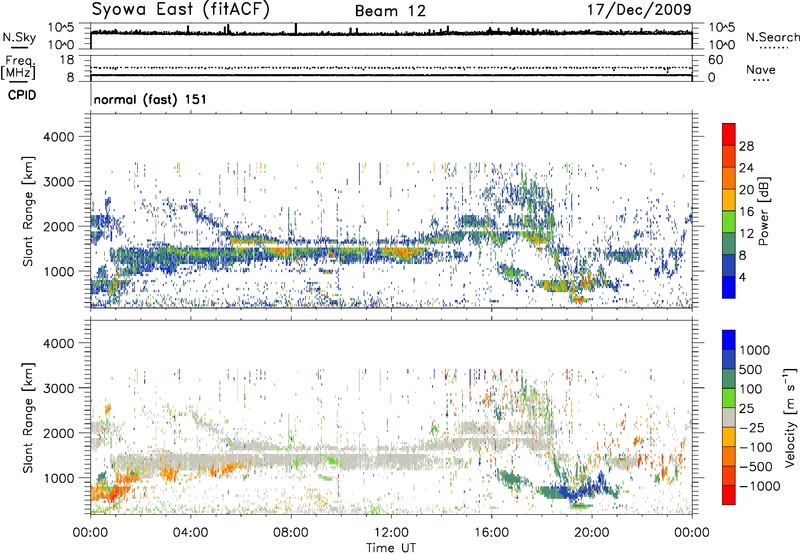
Task: Click the date '17/Dec/2009'
Action: [x=639, y=9]
